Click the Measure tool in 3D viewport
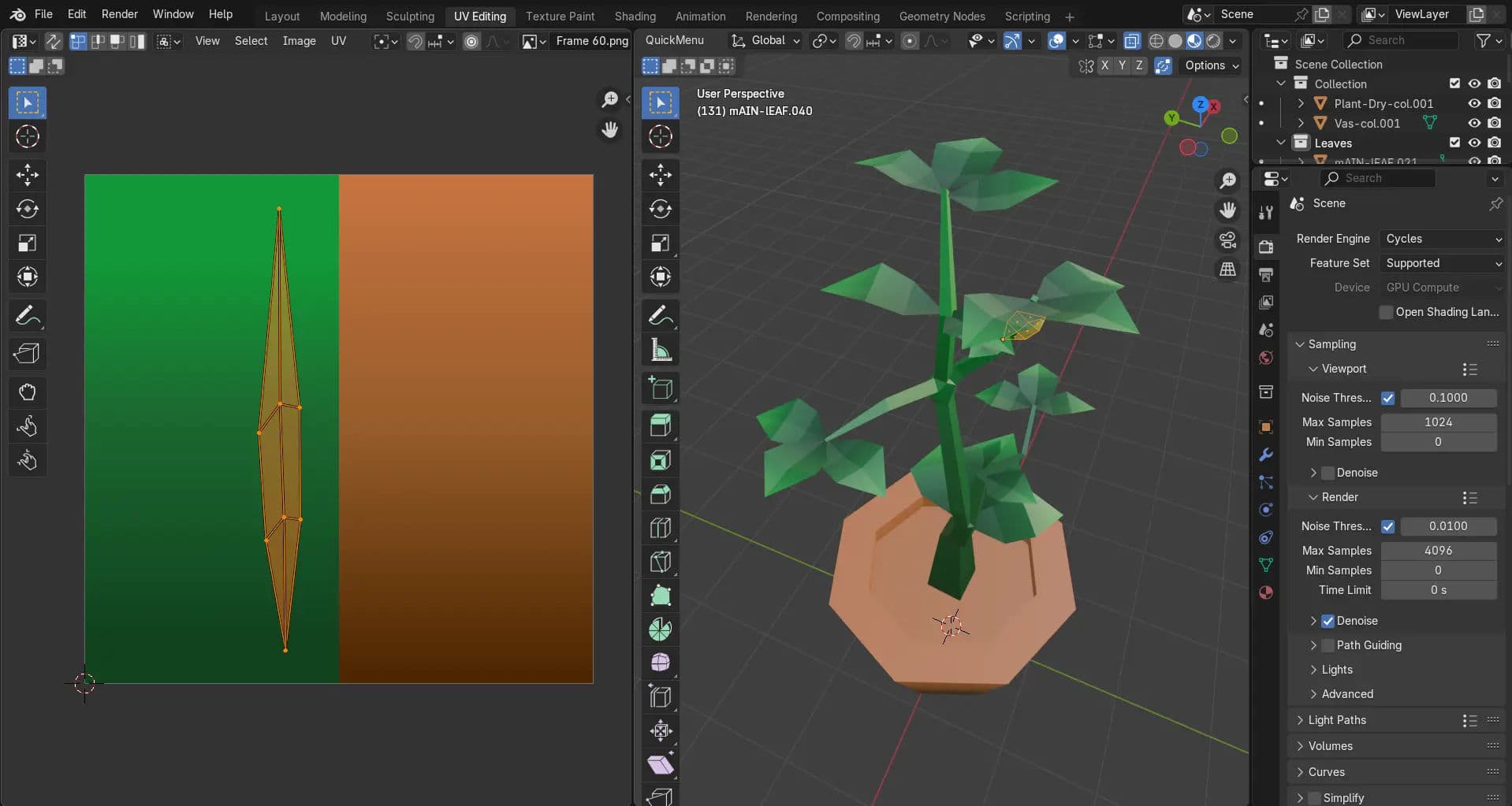This screenshot has height=806, width=1512. point(661,351)
